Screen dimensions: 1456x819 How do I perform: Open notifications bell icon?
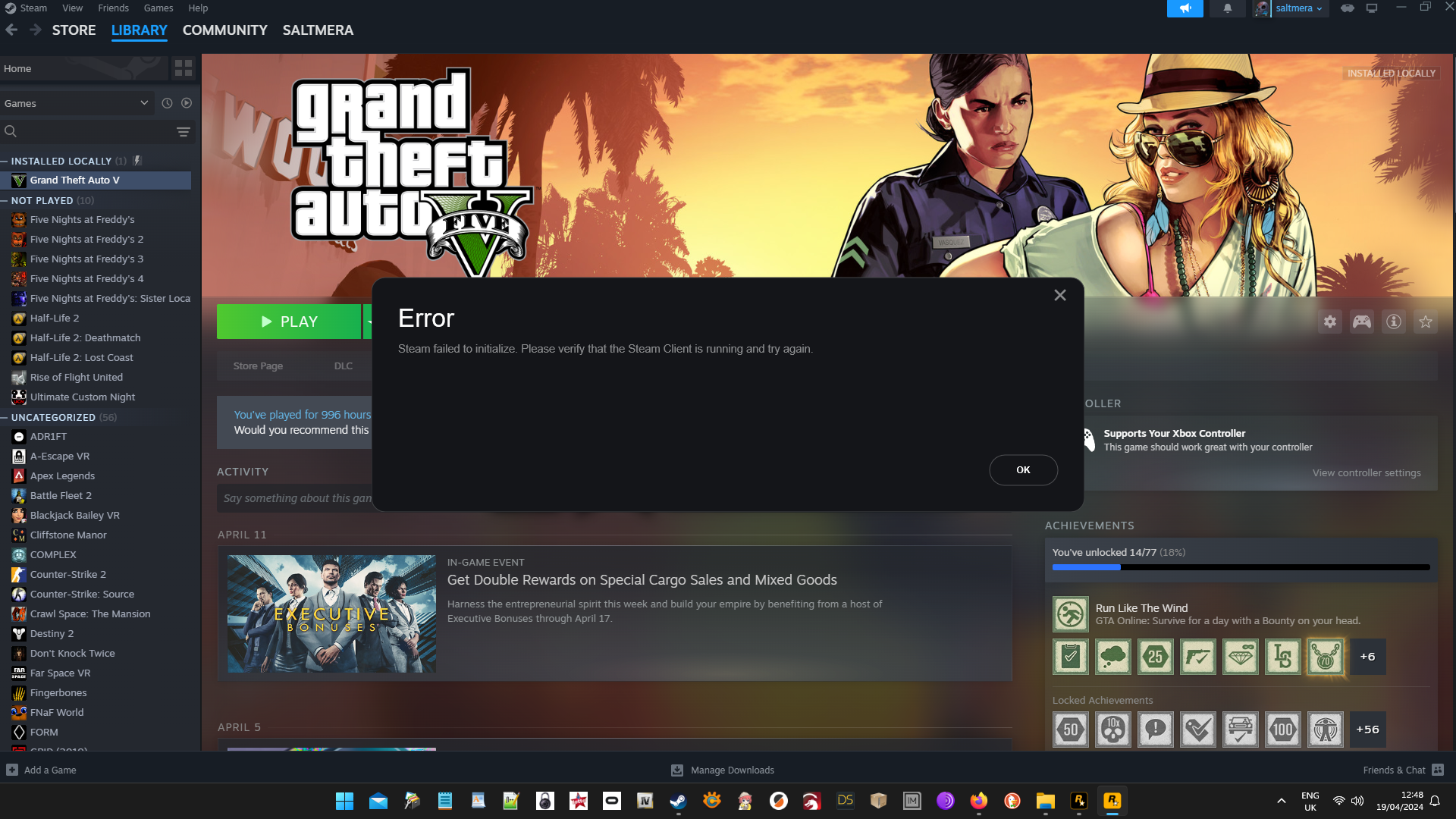coord(1227,8)
